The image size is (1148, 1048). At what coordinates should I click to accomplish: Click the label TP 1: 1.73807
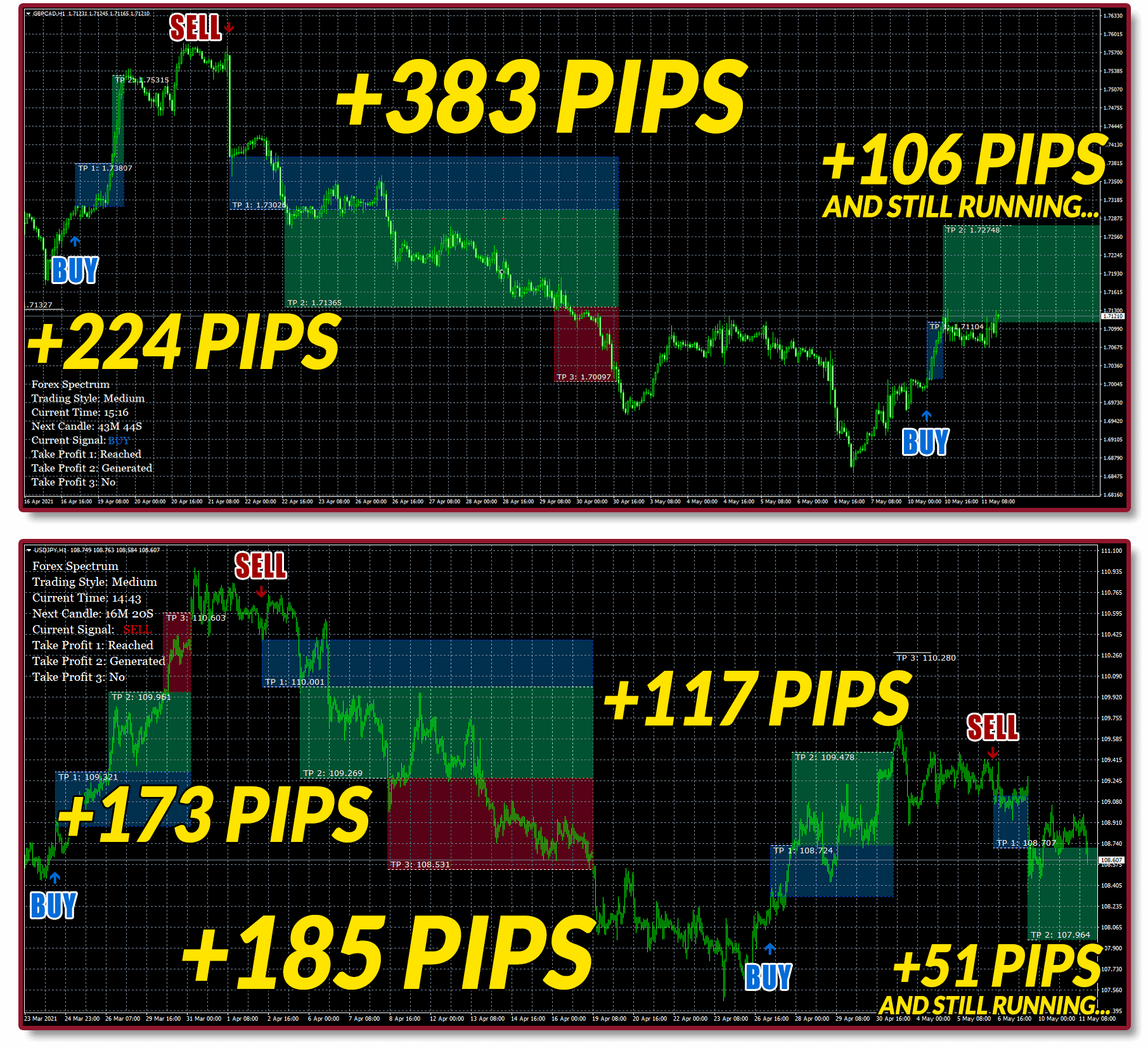coord(105,168)
